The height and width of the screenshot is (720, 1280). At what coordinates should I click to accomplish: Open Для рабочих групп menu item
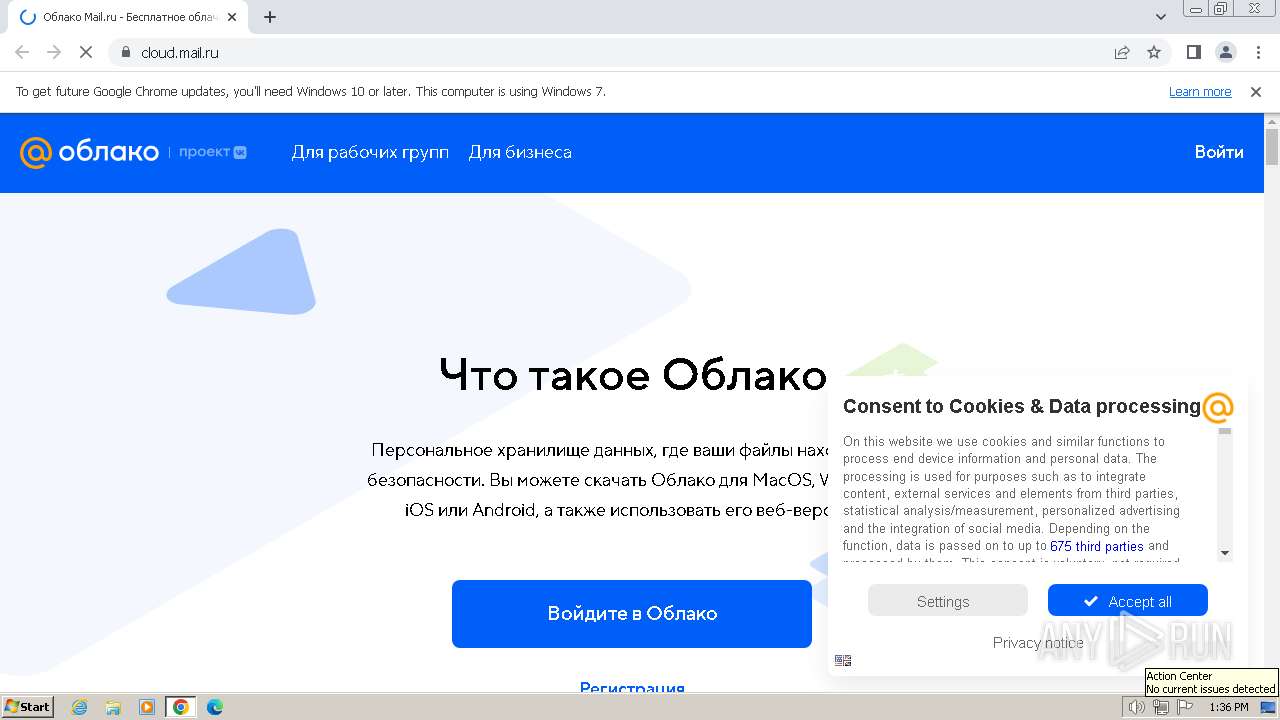[370, 152]
